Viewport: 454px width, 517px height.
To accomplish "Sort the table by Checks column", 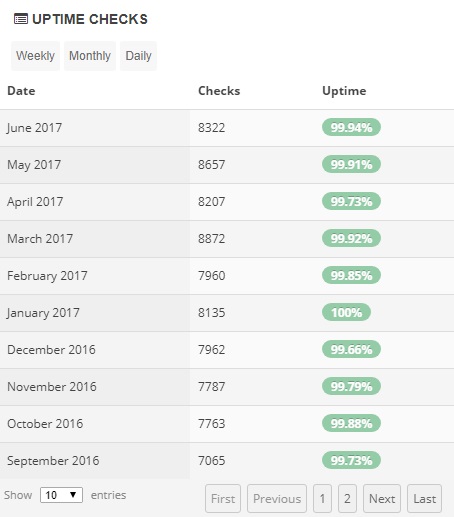I will coord(219,91).
